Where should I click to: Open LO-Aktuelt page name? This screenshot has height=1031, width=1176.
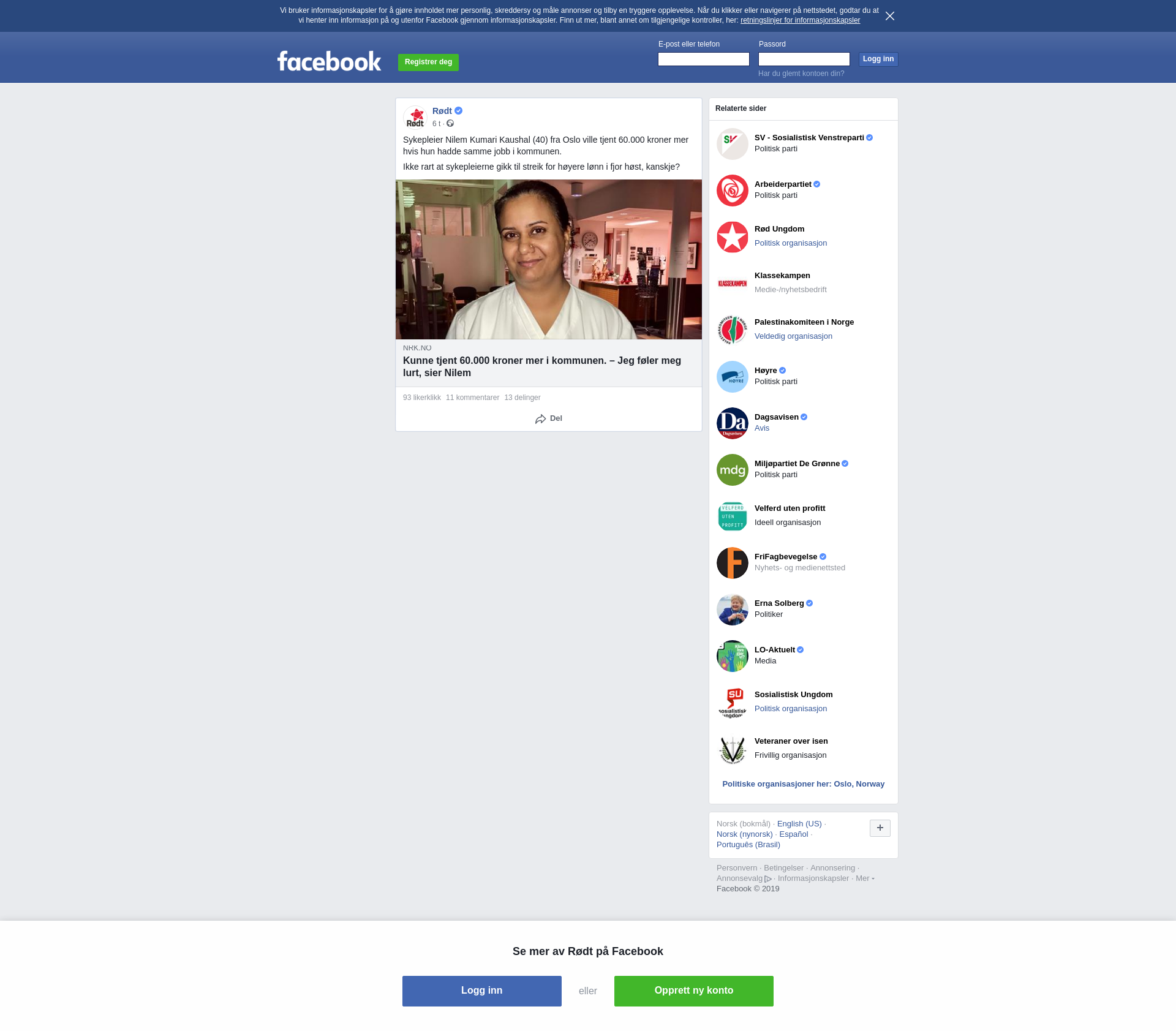pos(775,650)
